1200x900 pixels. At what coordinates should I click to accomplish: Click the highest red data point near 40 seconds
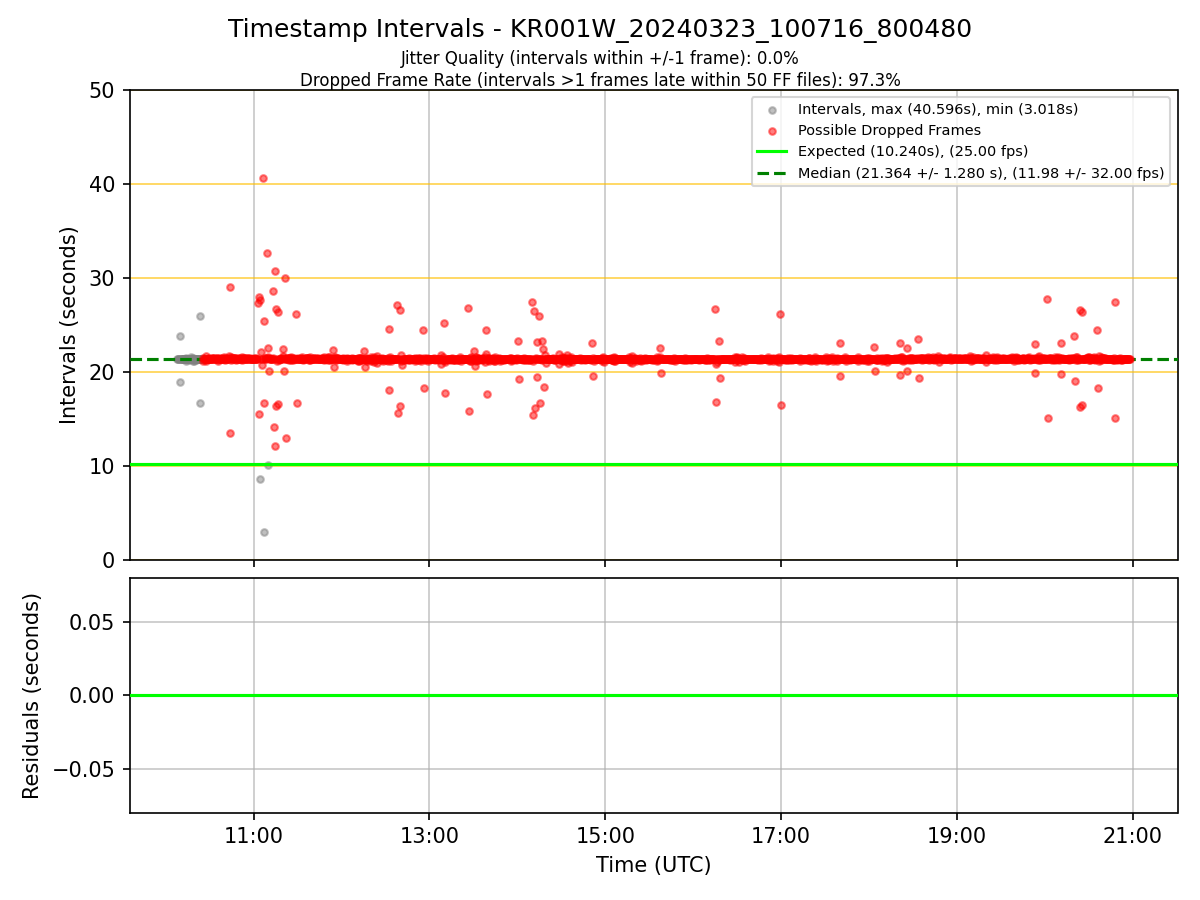[x=263, y=178]
